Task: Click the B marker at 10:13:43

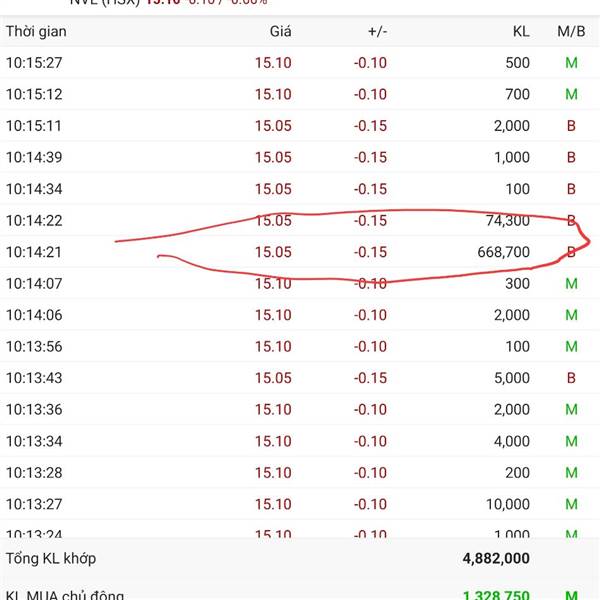Action: (572, 378)
